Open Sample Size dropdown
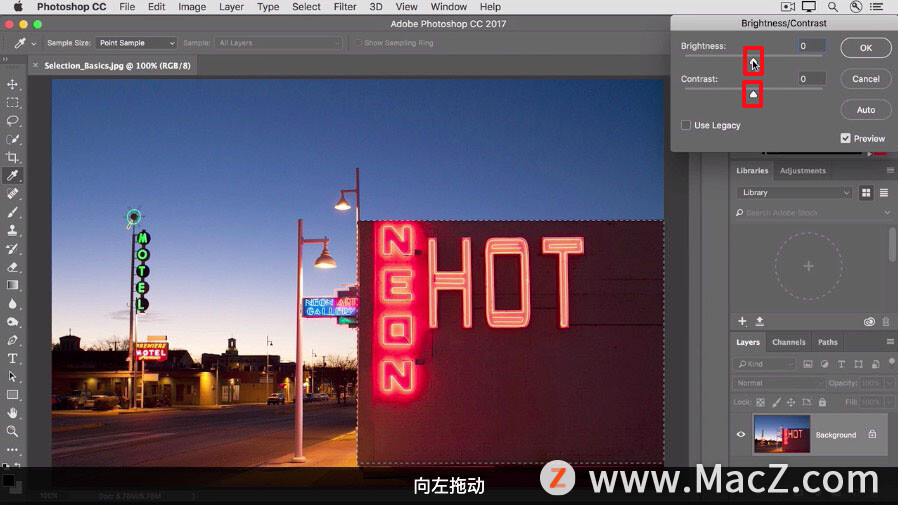 pyautogui.click(x=136, y=43)
